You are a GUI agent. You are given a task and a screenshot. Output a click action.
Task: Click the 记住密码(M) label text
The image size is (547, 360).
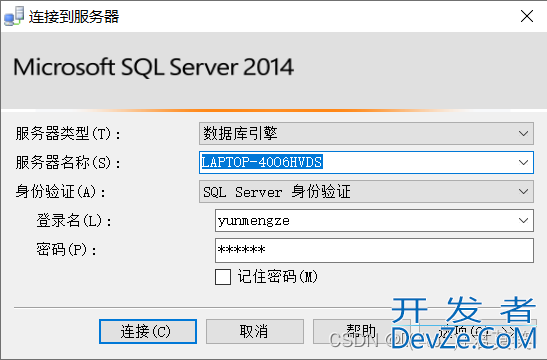278,277
